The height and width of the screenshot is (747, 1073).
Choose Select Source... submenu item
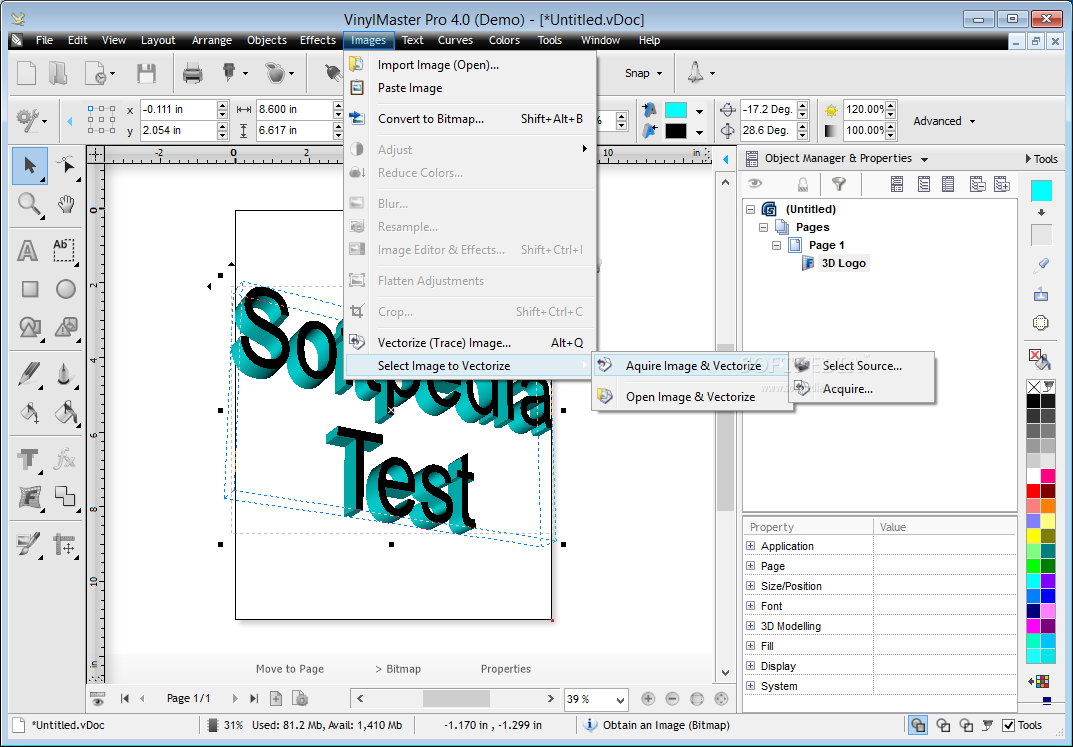point(861,366)
